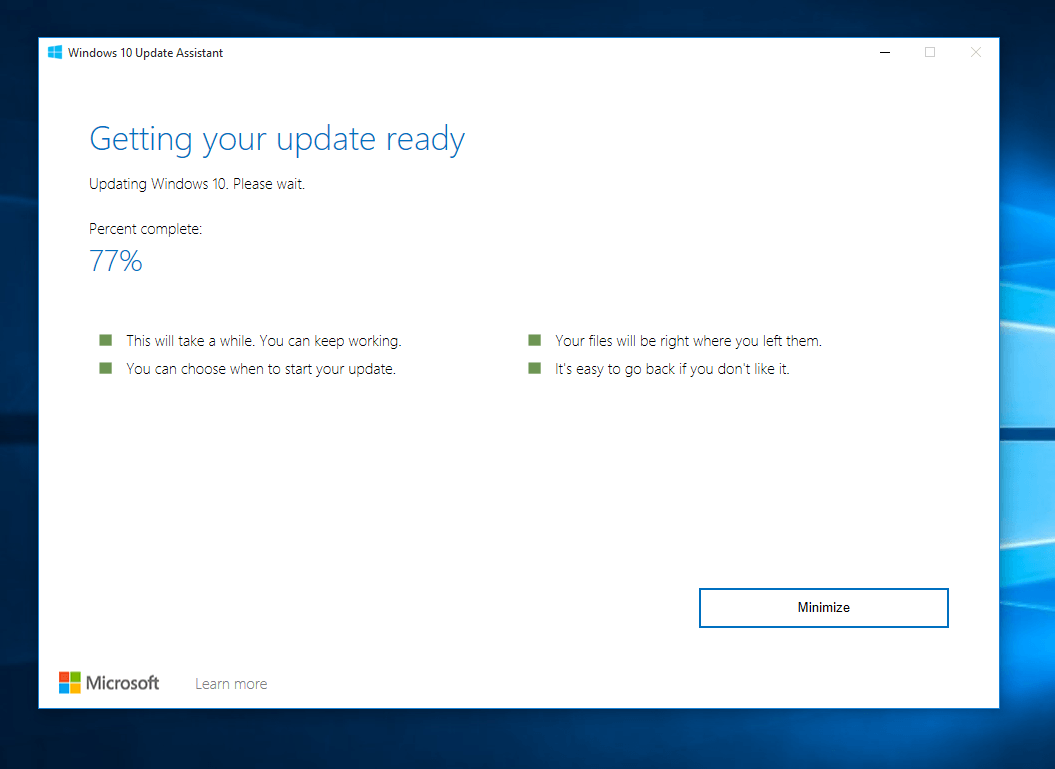Screen dimensions: 1055x769
Task: Close the Update Assistant window
Action: click(976, 52)
